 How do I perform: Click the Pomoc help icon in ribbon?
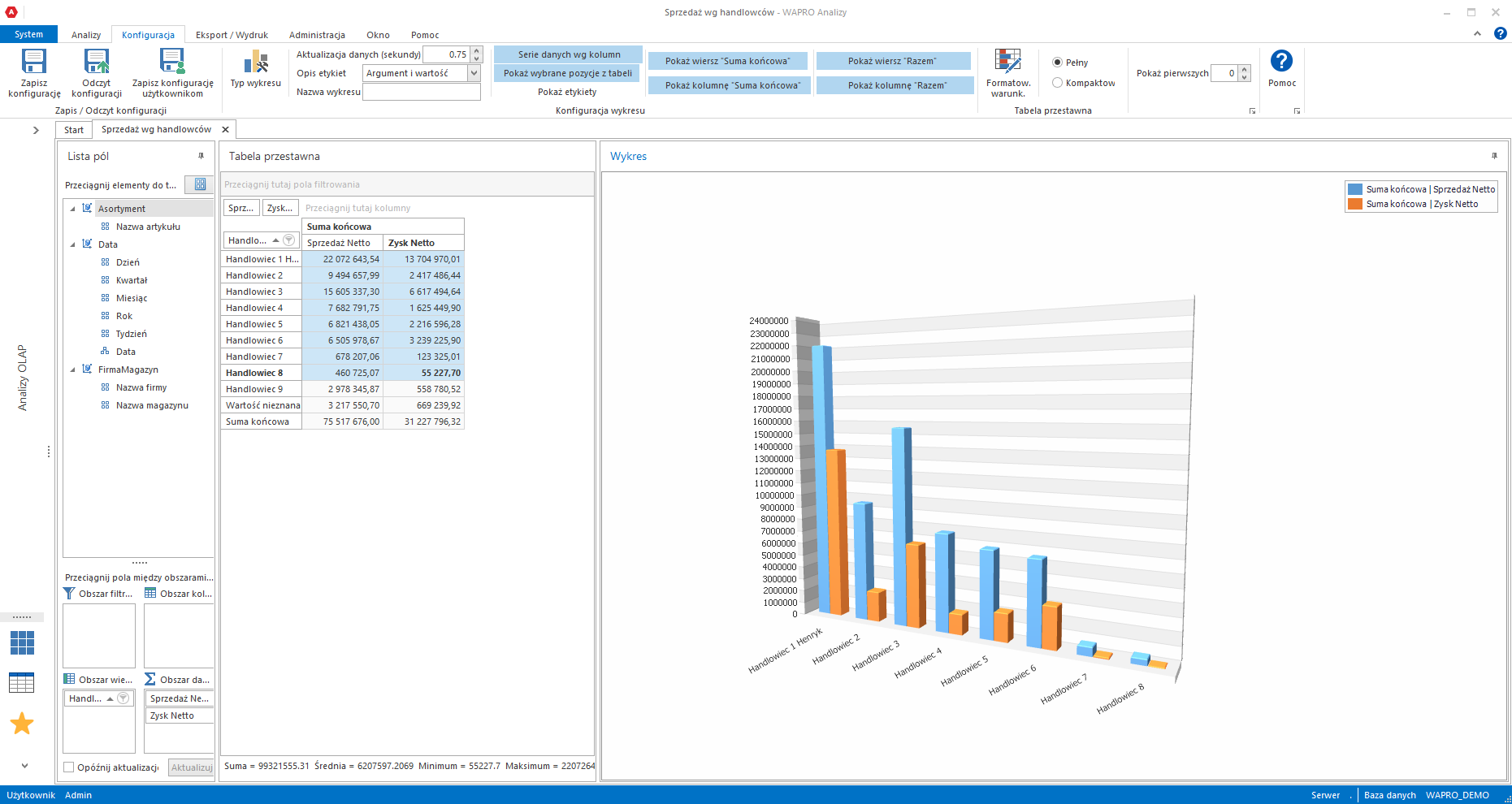click(1281, 63)
